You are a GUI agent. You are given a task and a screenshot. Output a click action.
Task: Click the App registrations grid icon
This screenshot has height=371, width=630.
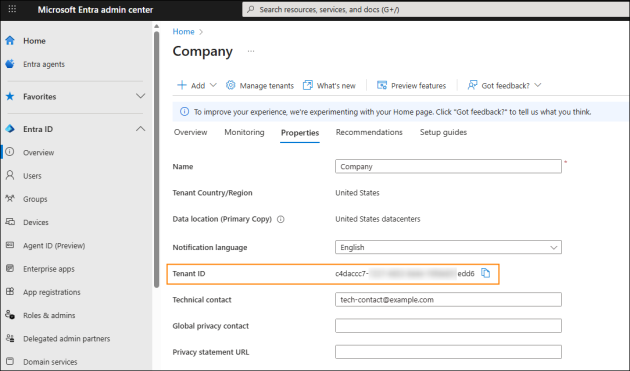[x=10, y=292]
